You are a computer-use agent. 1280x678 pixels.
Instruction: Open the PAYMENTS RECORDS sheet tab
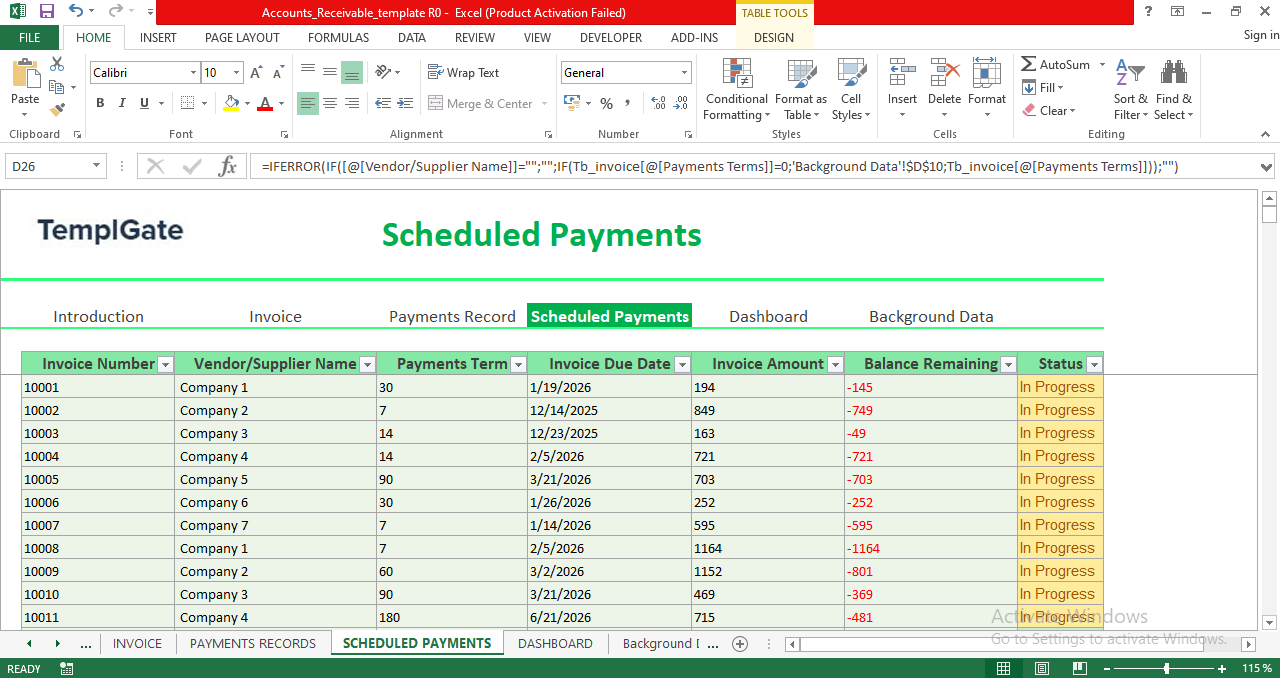pos(253,644)
